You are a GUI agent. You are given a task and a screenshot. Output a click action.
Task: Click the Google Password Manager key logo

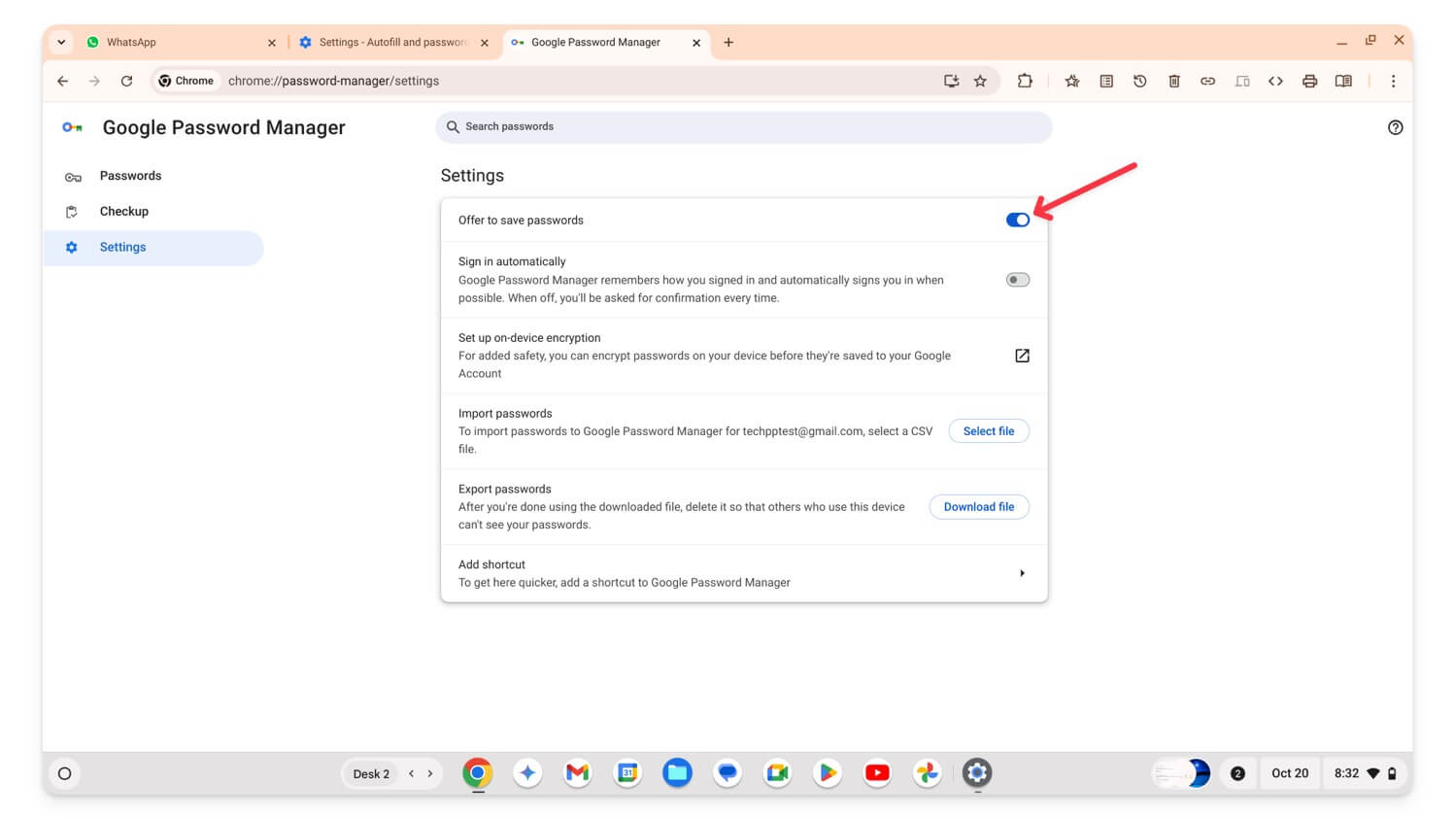coord(72,126)
